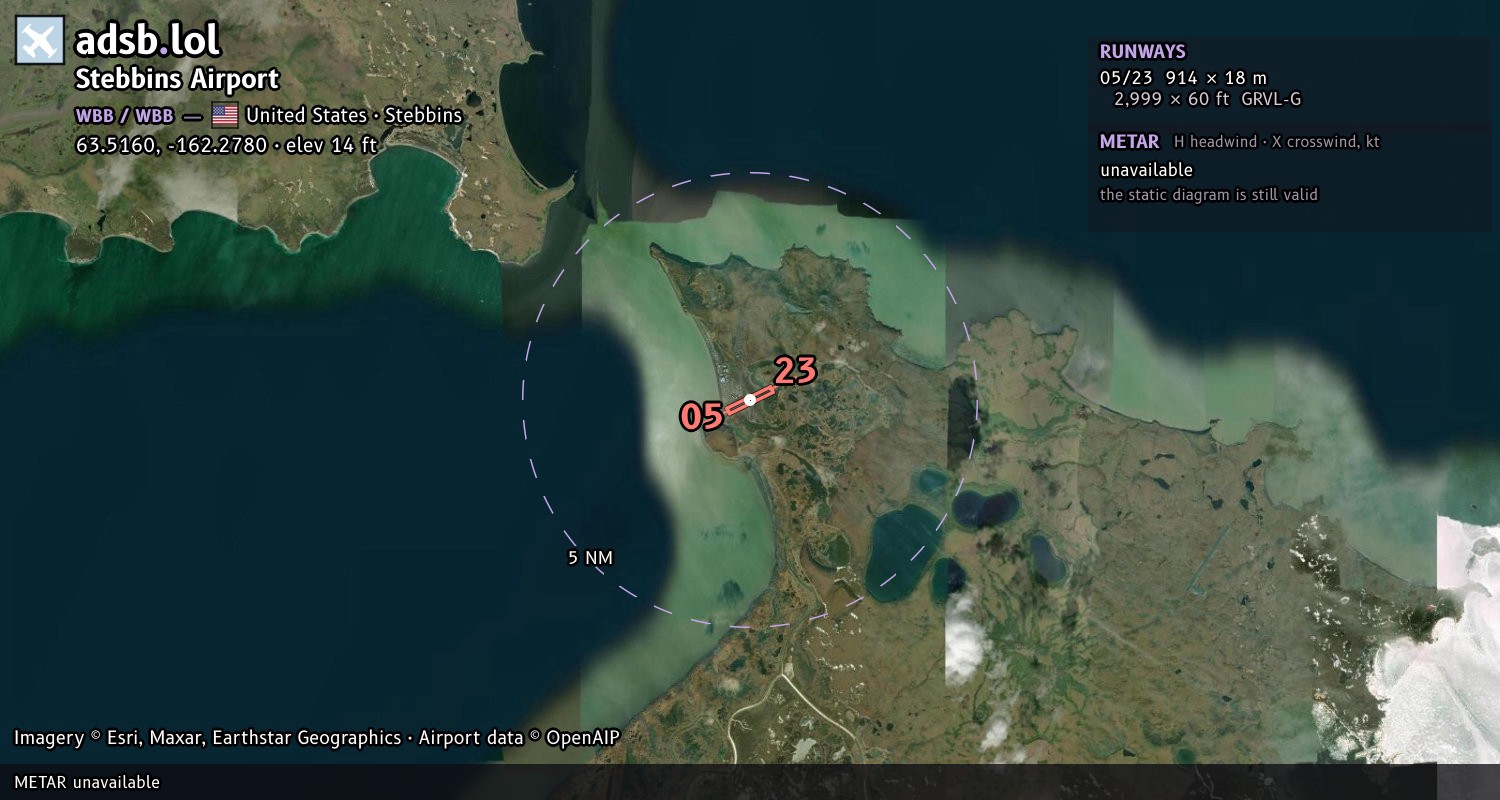The height and width of the screenshot is (800, 1500).
Task: Click the pink runway strip on the map
Action: click(750, 400)
